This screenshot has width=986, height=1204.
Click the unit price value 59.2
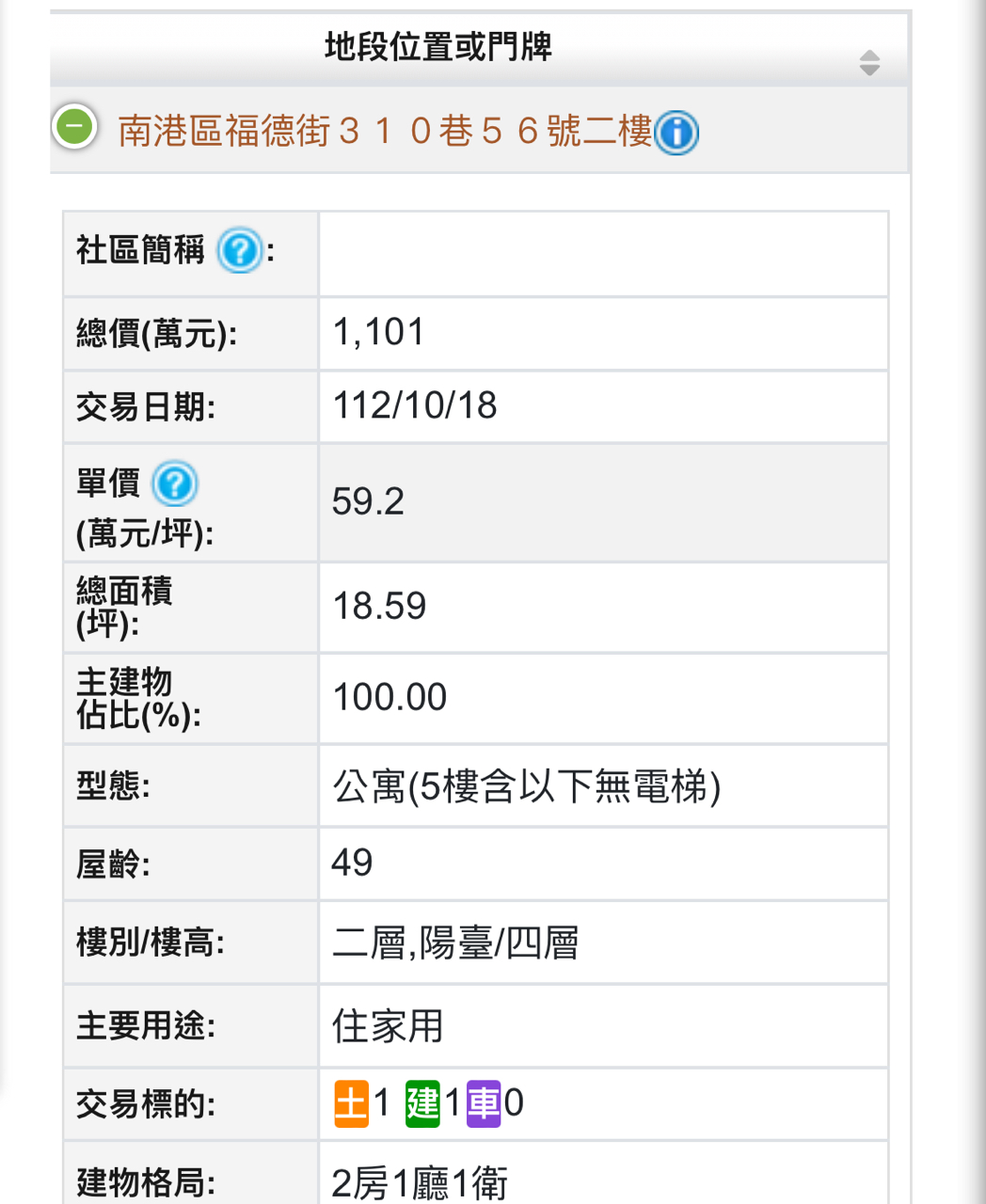[368, 501]
